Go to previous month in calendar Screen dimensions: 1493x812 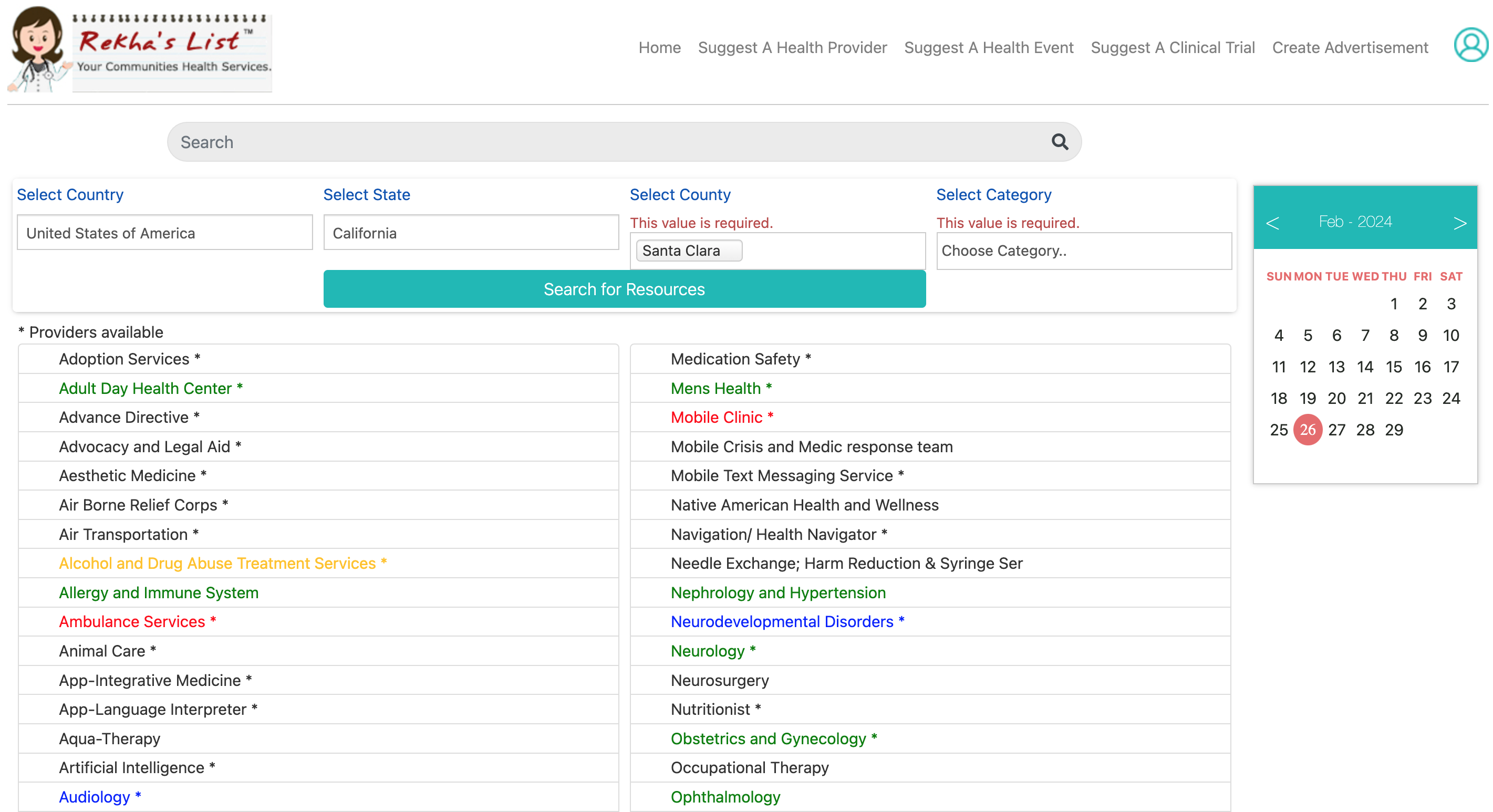click(1272, 223)
